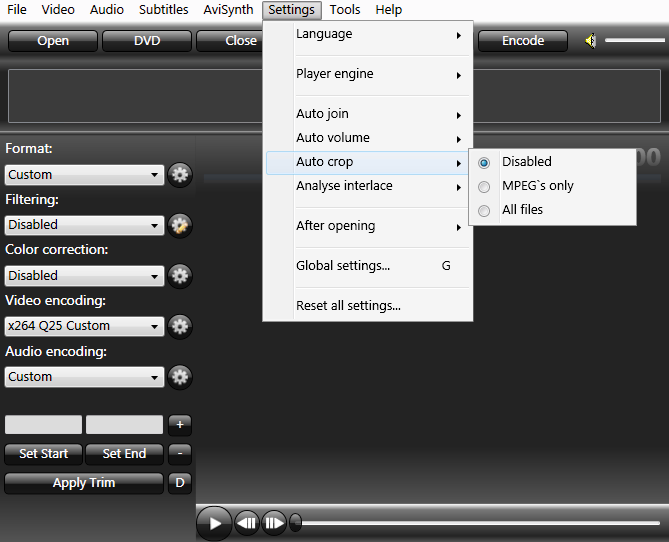Expand the Audio encoding dropdown
669x542 pixels.
tap(84, 377)
